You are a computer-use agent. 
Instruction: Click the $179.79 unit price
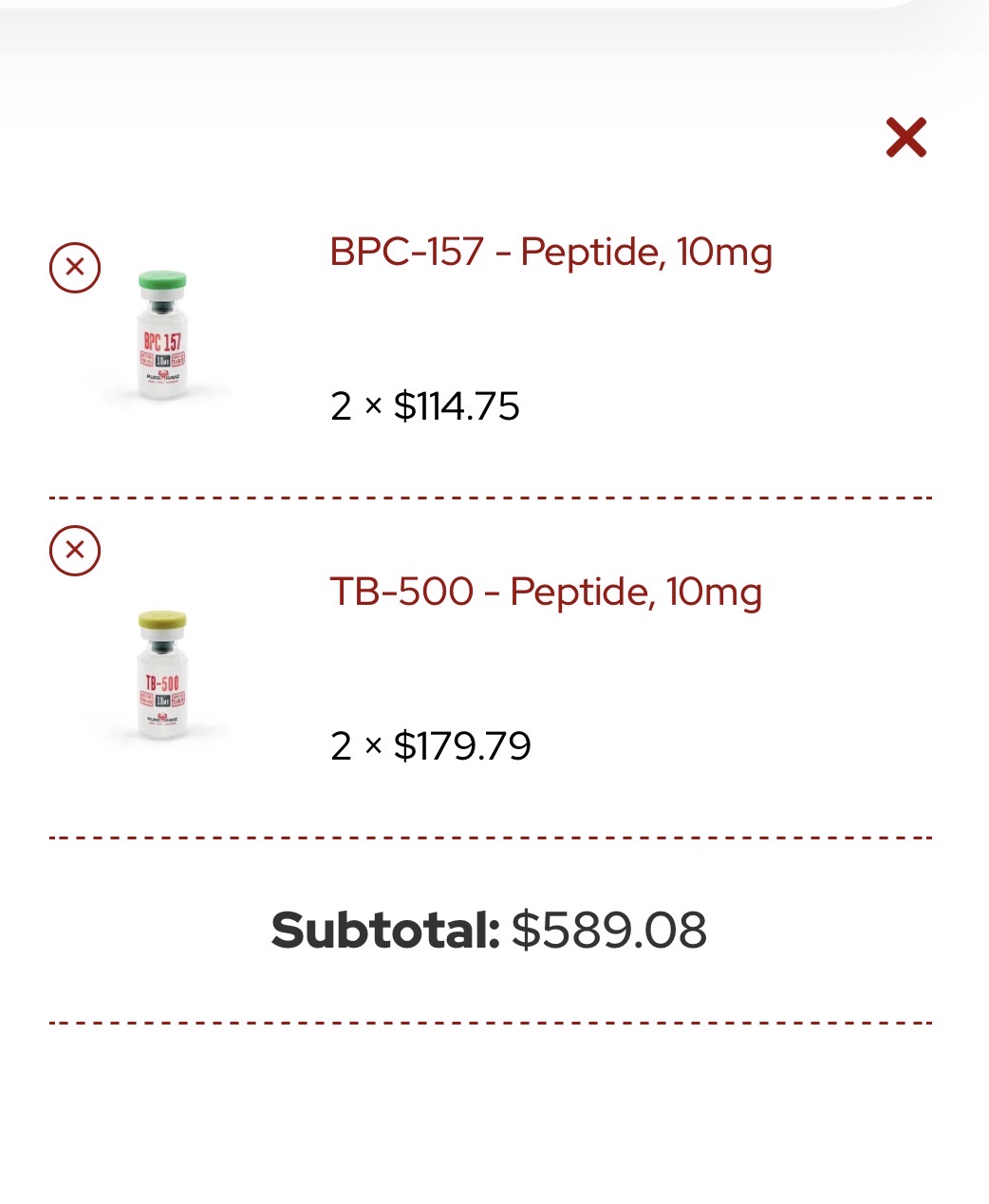click(x=462, y=746)
